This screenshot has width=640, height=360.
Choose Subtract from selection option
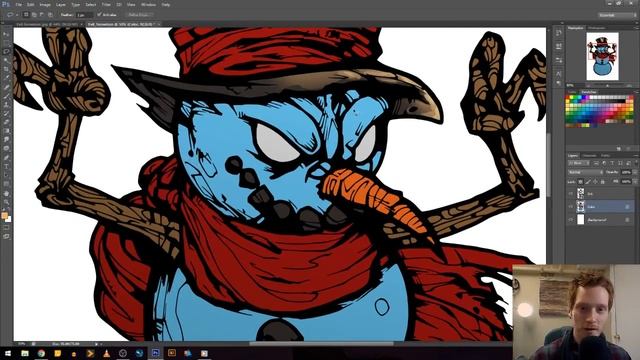(x=42, y=15)
